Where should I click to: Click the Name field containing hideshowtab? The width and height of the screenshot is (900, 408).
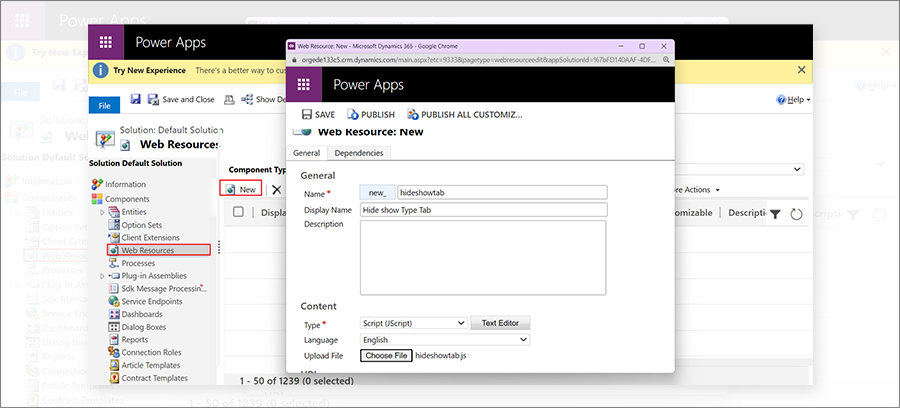[x=502, y=193]
